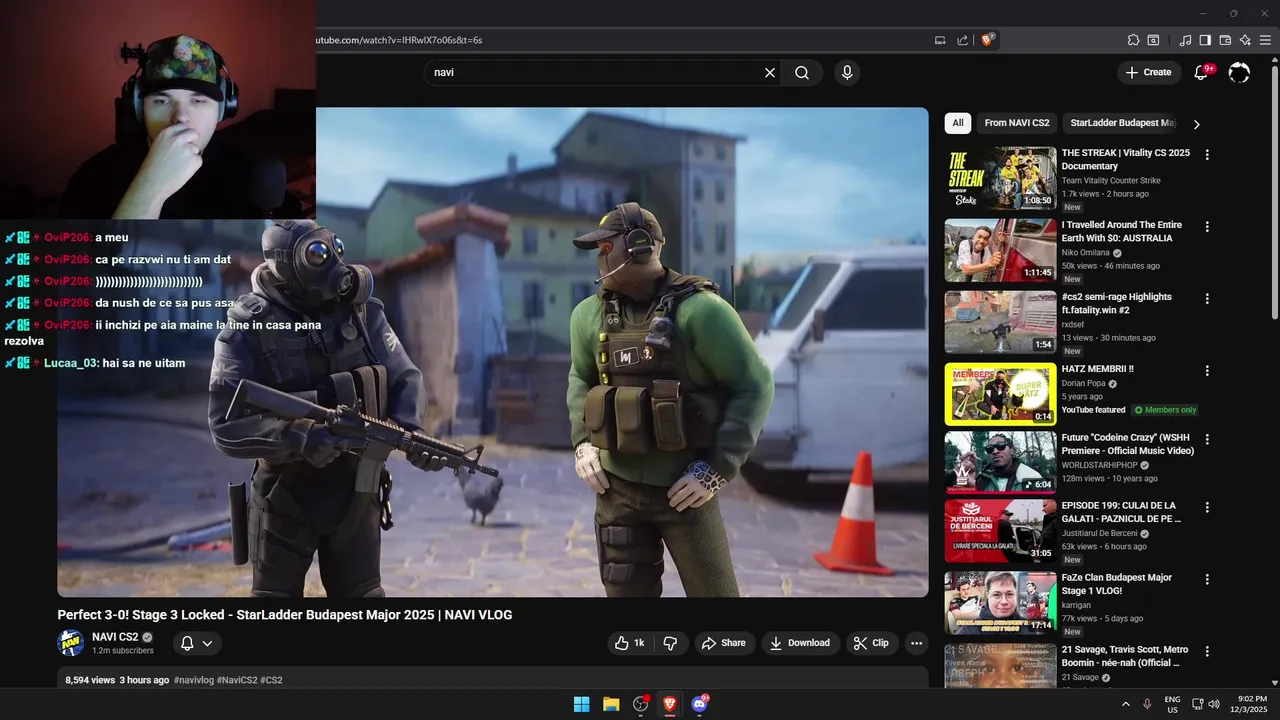Open the clock showing 9:02 PM
This screenshot has width=1280, height=720.
(x=1251, y=704)
